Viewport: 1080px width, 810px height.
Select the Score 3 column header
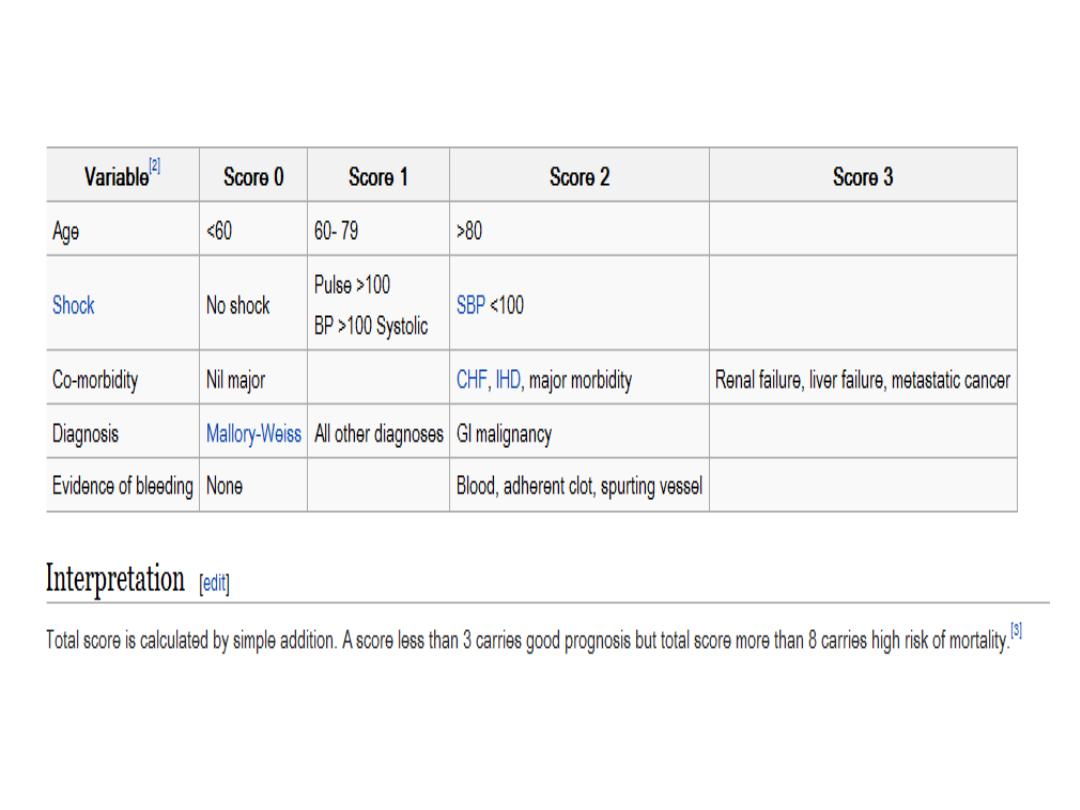pos(863,177)
